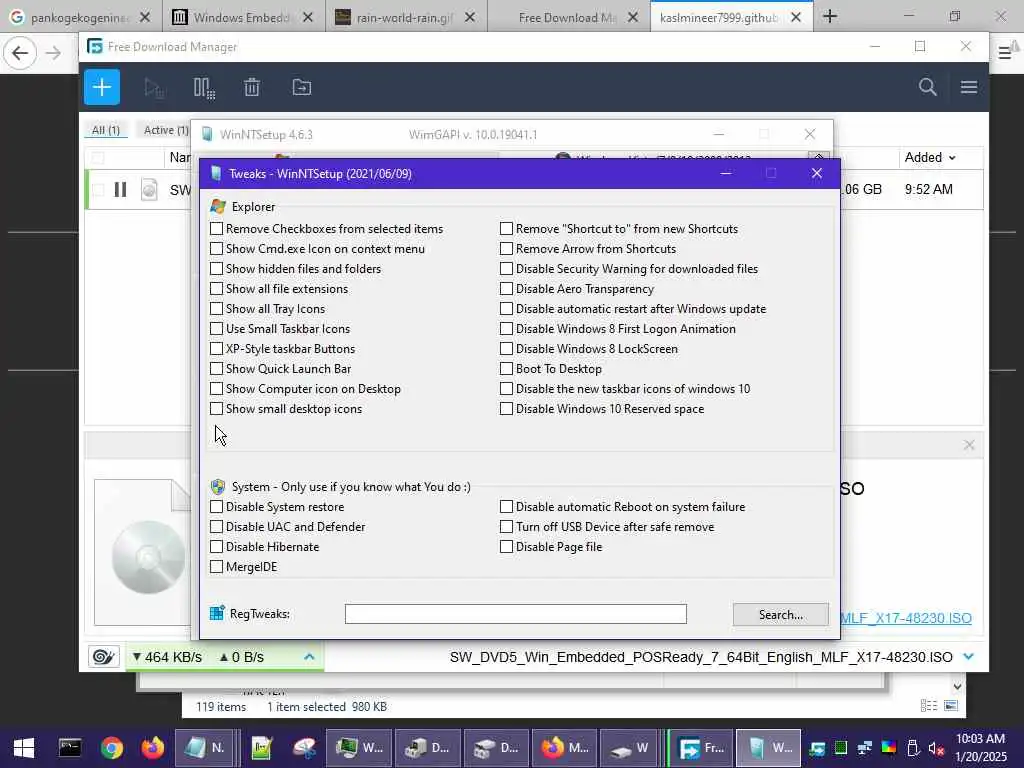The image size is (1024, 768).
Task: Open pinned Firefox icon in the taskbar
Action: point(153,748)
